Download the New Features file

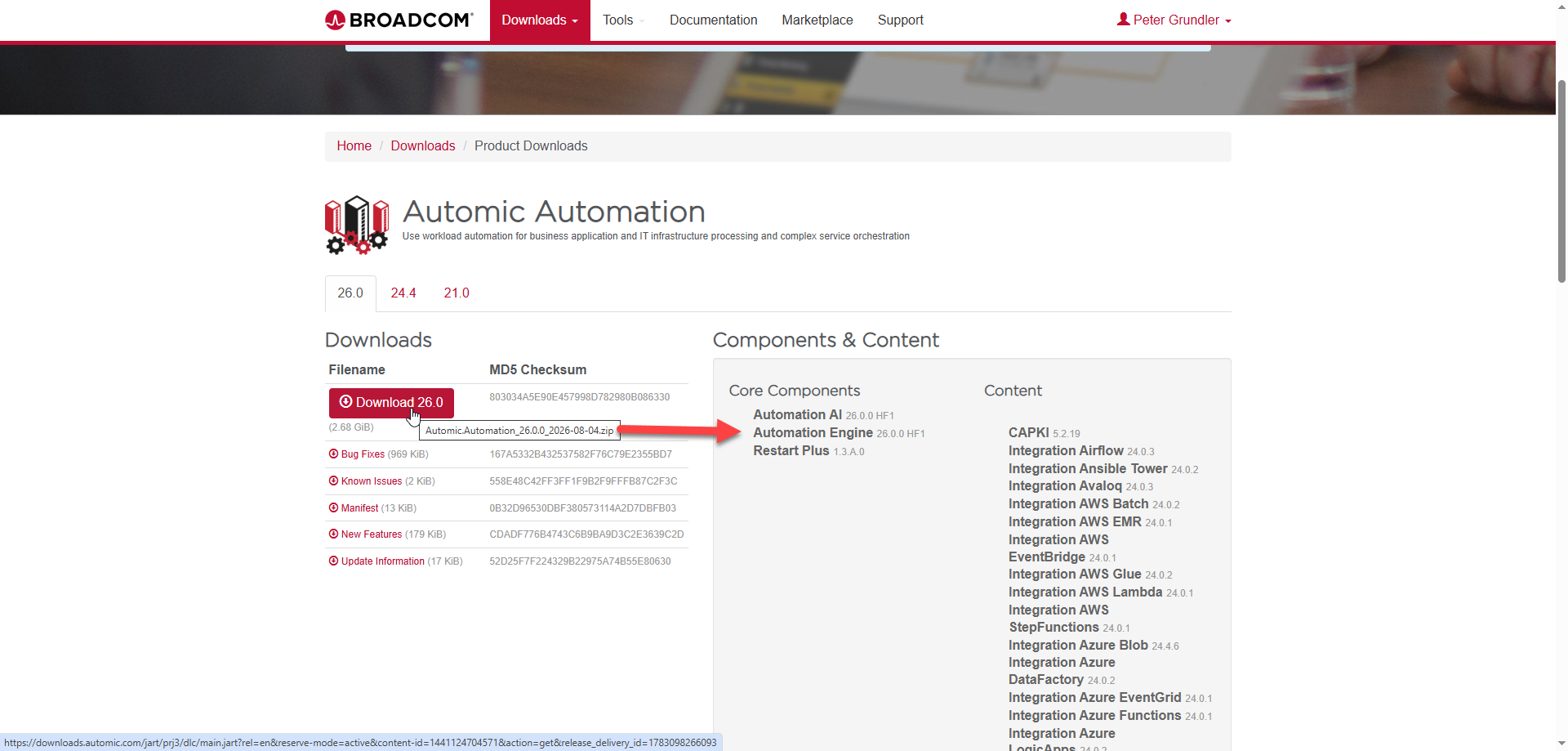point(372,534)
